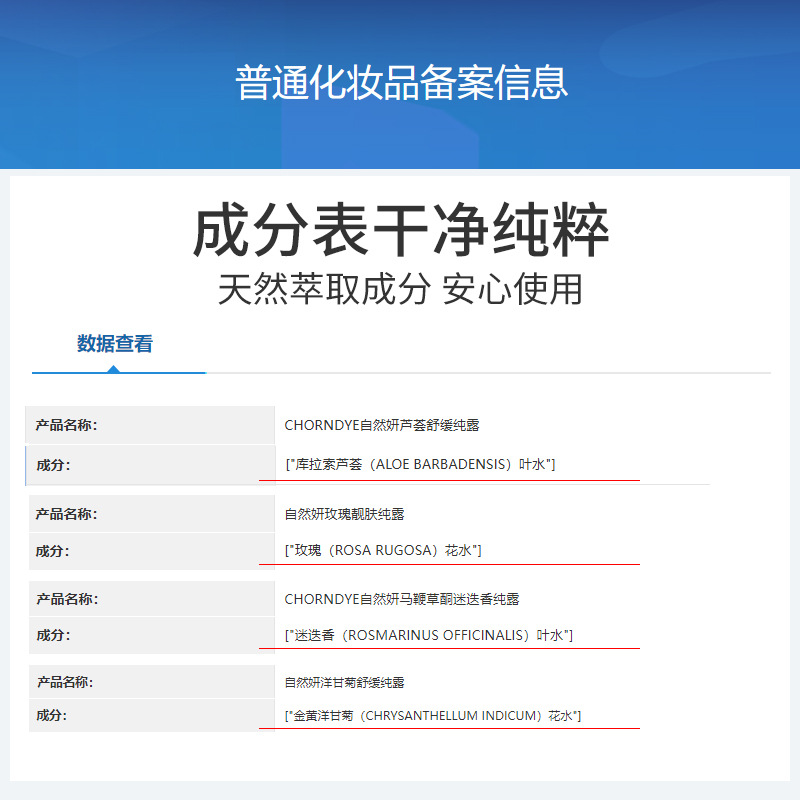
Task: Click 成分 label beside the ALOE BARBADENSIS value
Action: [53, 465]
